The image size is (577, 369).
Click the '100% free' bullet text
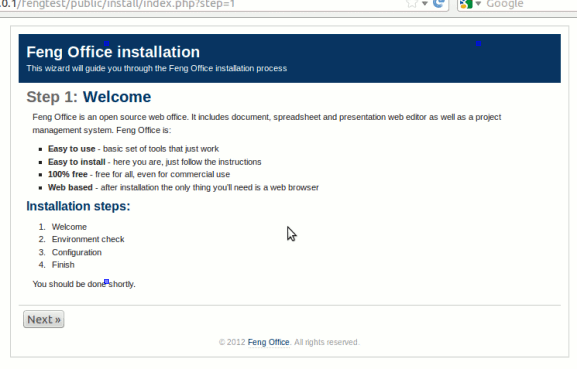(68, 174)
